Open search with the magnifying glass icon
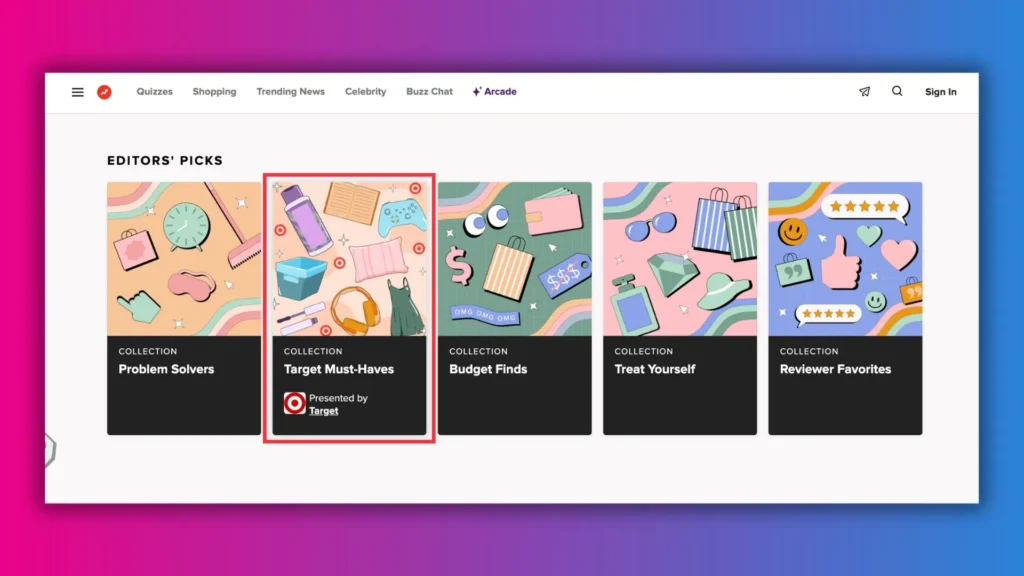Screen dimensions: 1024x576 point(897,91)
